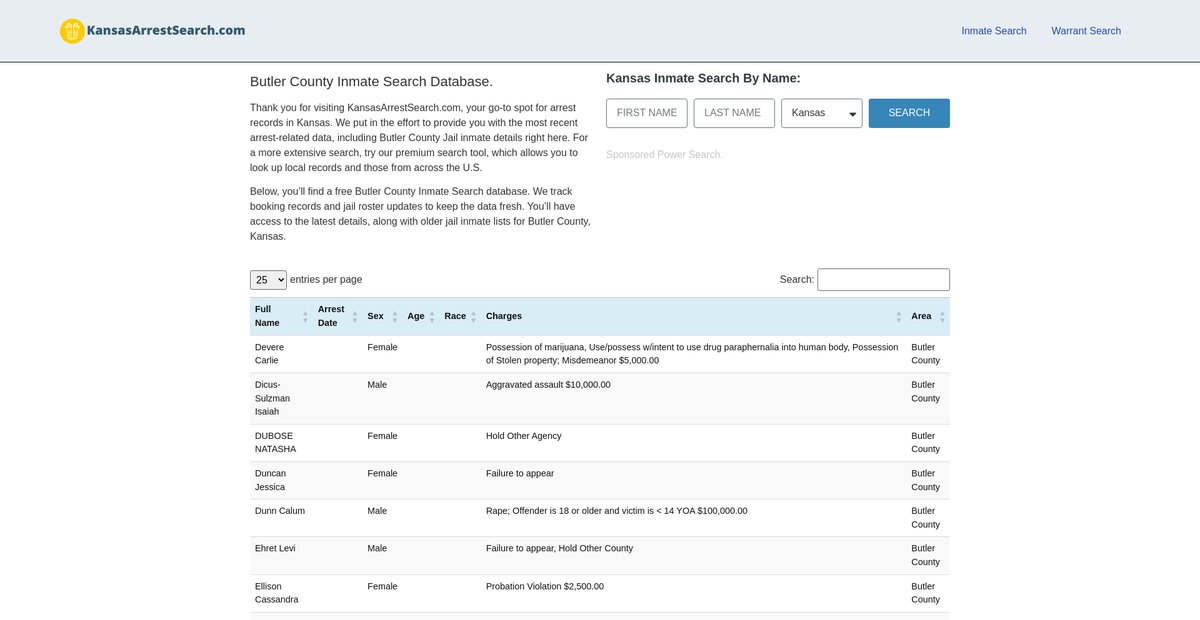
Task: Sort by Arrest Date column arrows
Action: (354, 317)
